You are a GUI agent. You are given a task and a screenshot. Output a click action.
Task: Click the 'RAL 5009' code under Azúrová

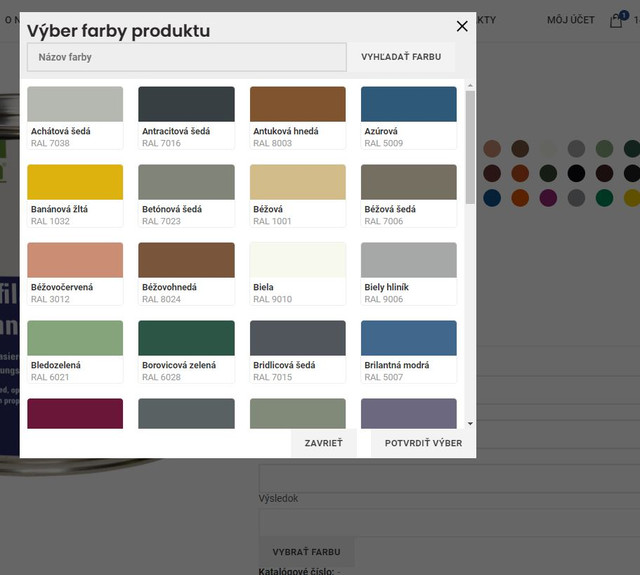click(x=384, y=143)
